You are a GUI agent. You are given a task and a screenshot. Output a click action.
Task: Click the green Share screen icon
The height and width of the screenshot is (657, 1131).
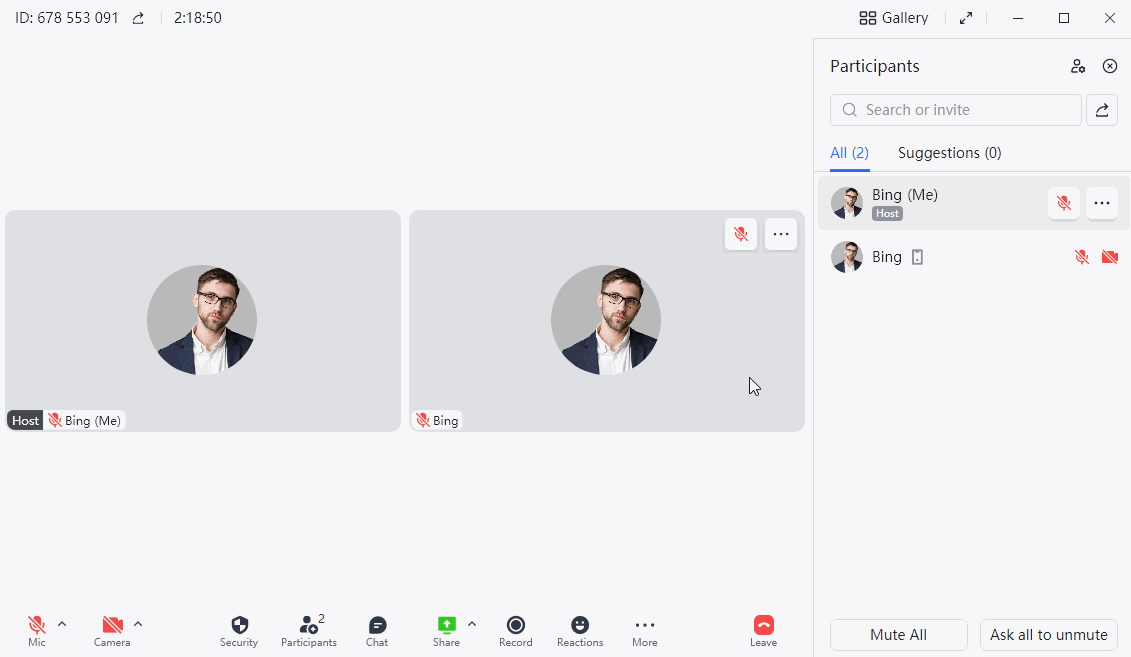pyautogui.click(x=446, y=625)
